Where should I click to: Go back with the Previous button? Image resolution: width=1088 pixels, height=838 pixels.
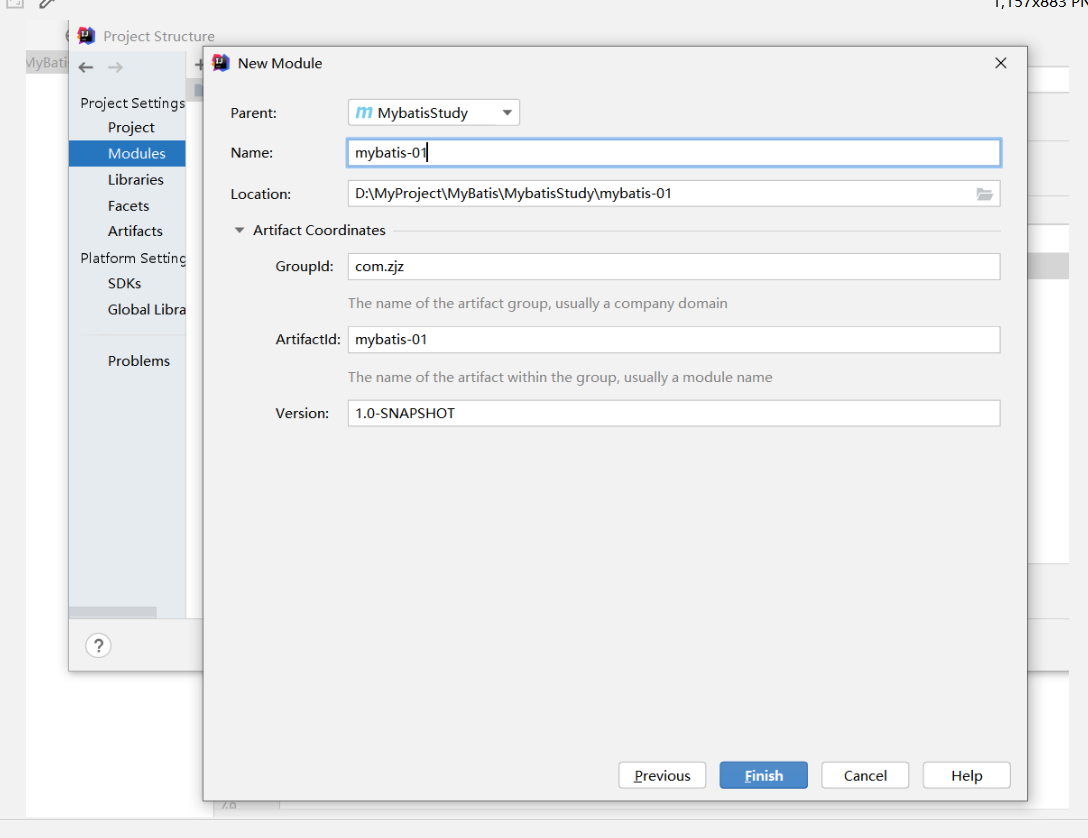(x=662, y=775)
